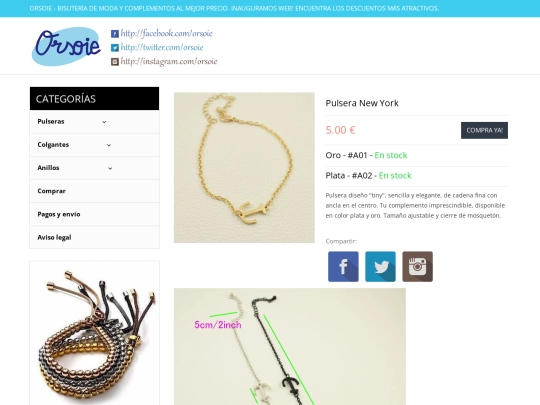Screen dimensions: 540x405
Task: Open the facebook.com/orsoie link
Action: (166, 33)
